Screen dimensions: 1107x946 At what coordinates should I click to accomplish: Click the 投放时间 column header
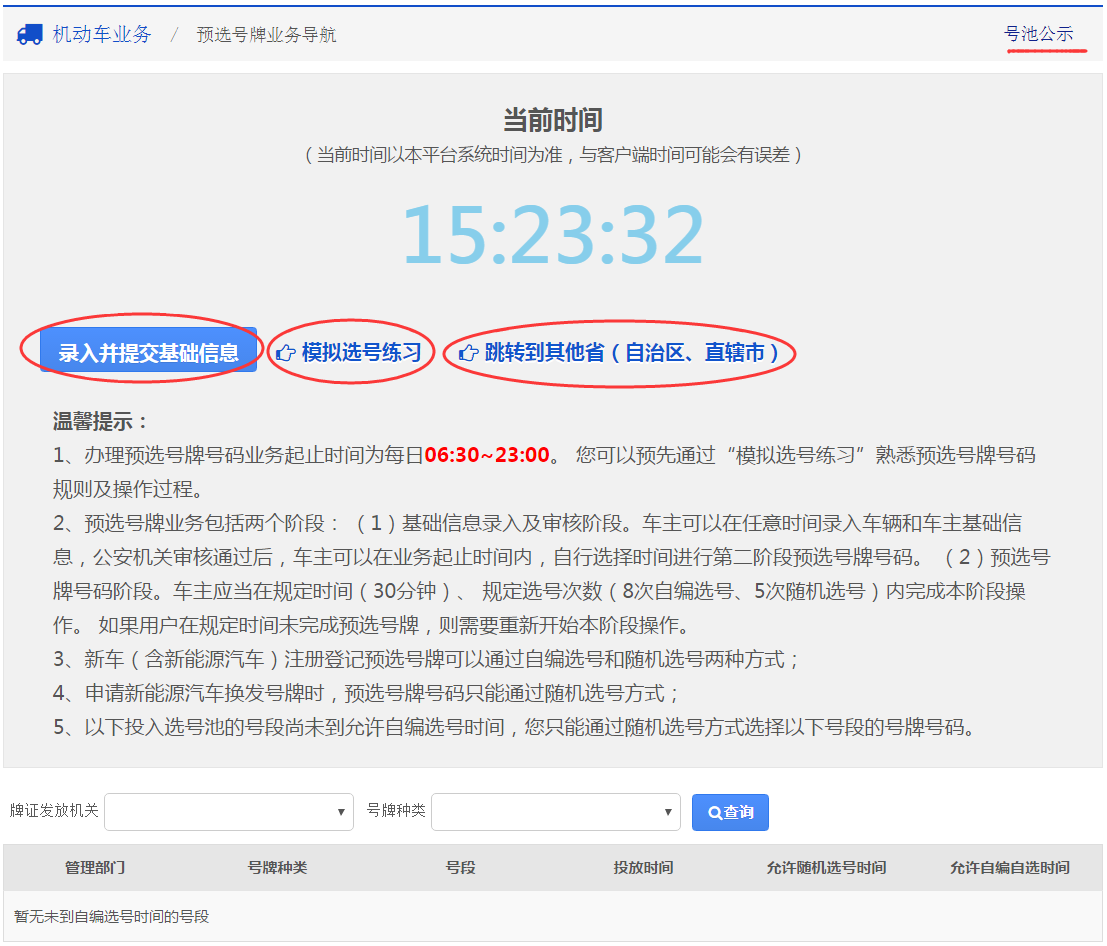point(643,868)
